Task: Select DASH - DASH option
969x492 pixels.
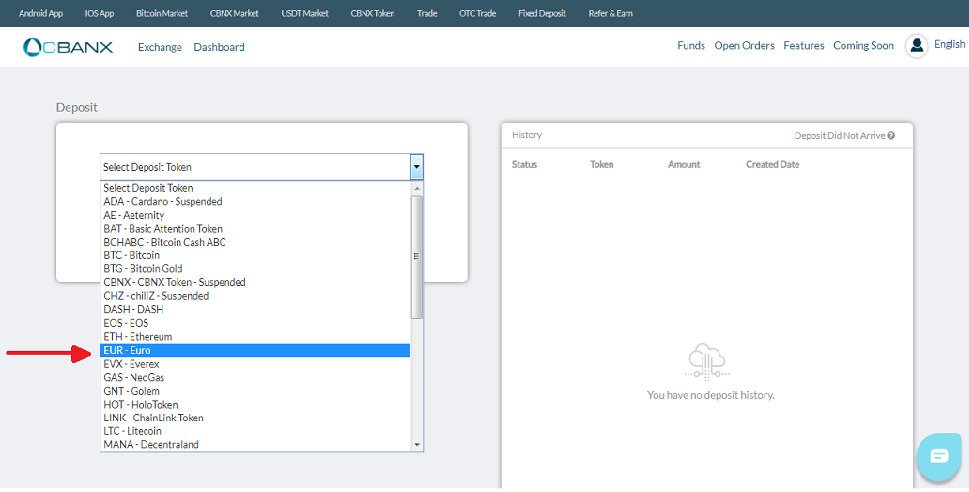Action: [255, 310]
